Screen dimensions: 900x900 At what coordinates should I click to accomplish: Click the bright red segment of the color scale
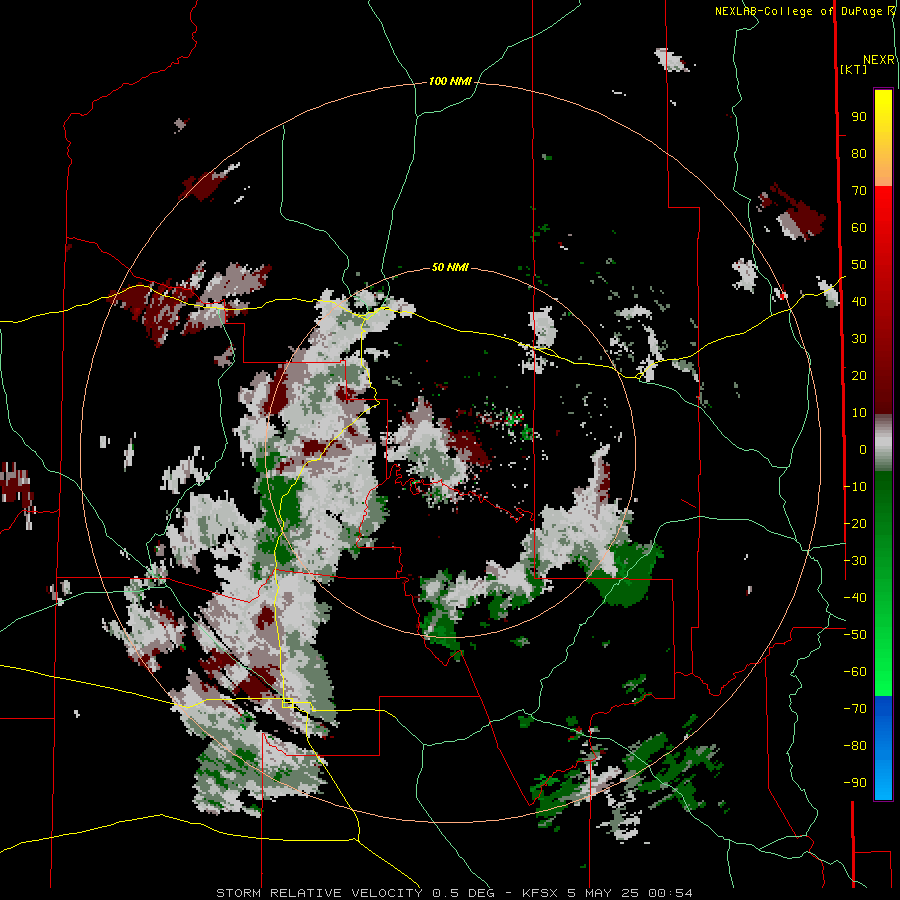click(x=883, y=212)
